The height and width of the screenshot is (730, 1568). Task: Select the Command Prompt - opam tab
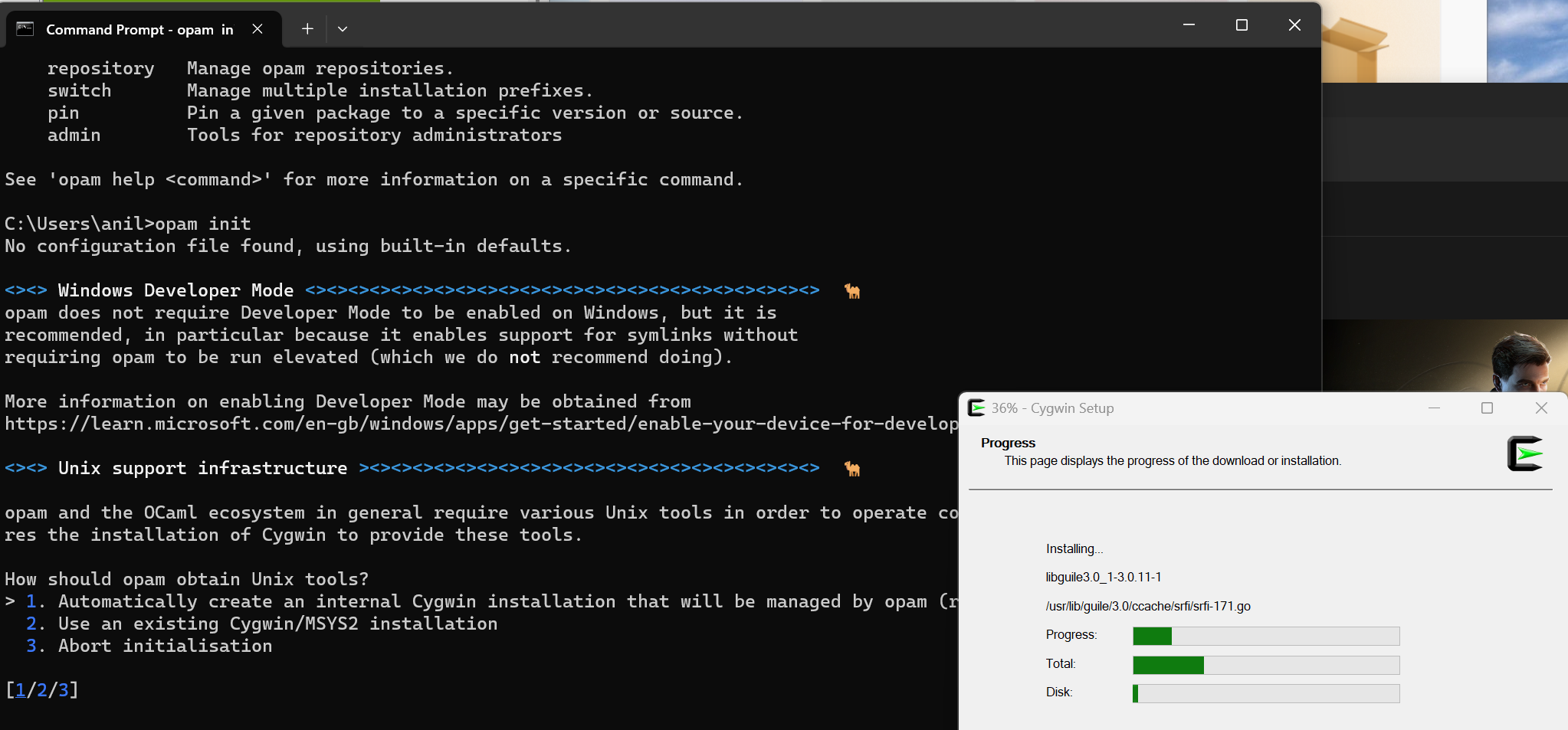[x=143, y=29]
